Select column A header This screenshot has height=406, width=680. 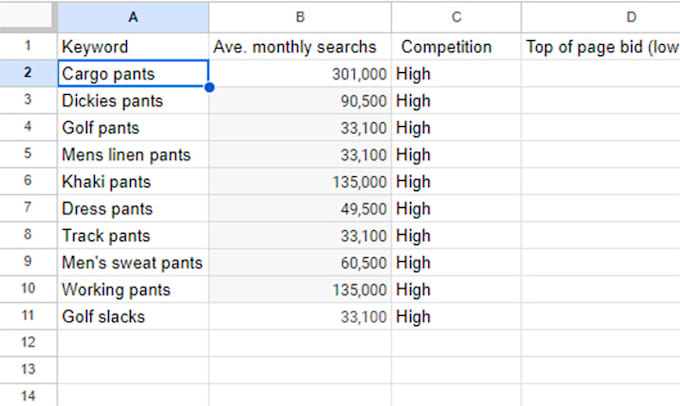tap(133, 17)
